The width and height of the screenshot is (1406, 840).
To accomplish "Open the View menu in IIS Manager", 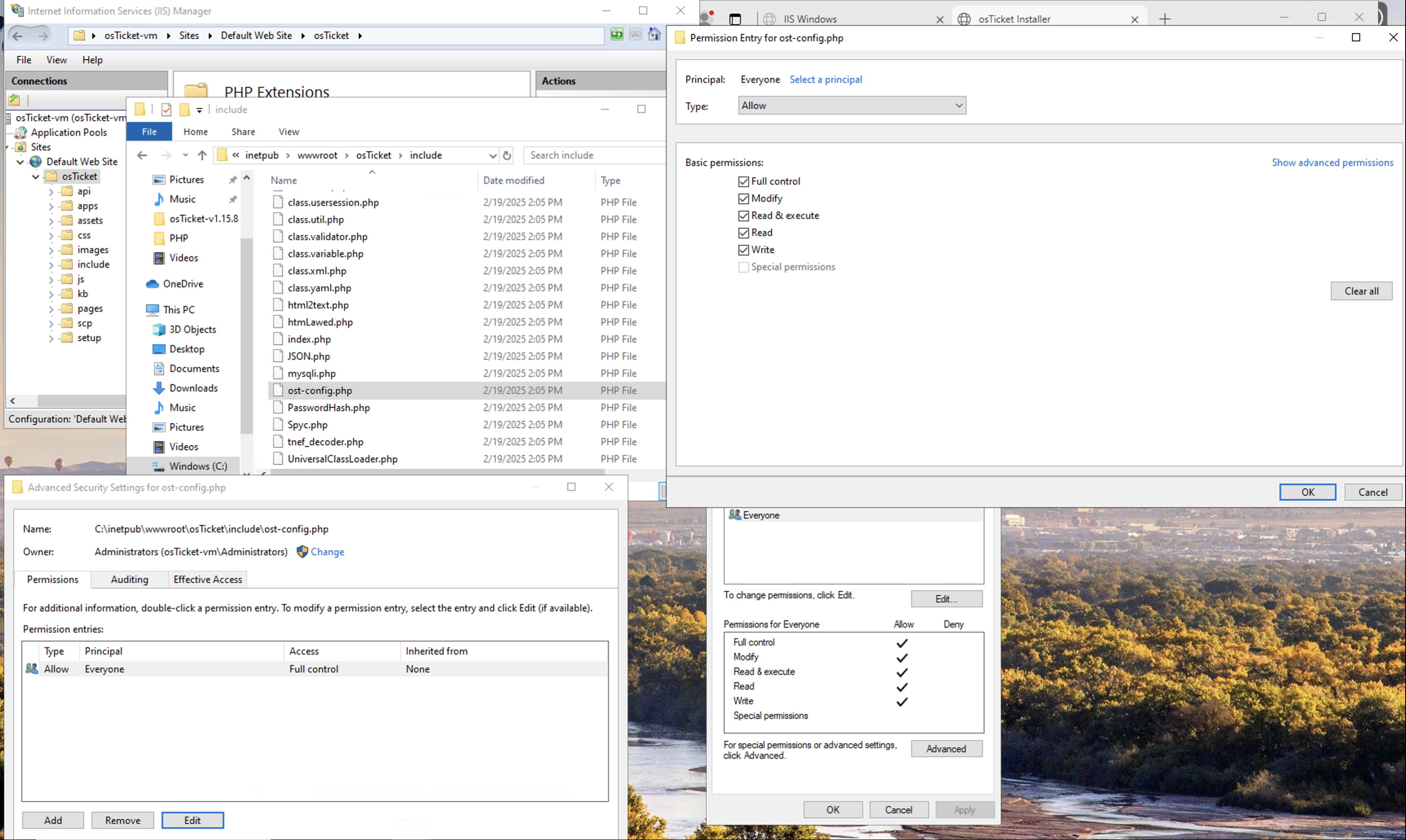I will pyautogui.click(x=57, y=60).
